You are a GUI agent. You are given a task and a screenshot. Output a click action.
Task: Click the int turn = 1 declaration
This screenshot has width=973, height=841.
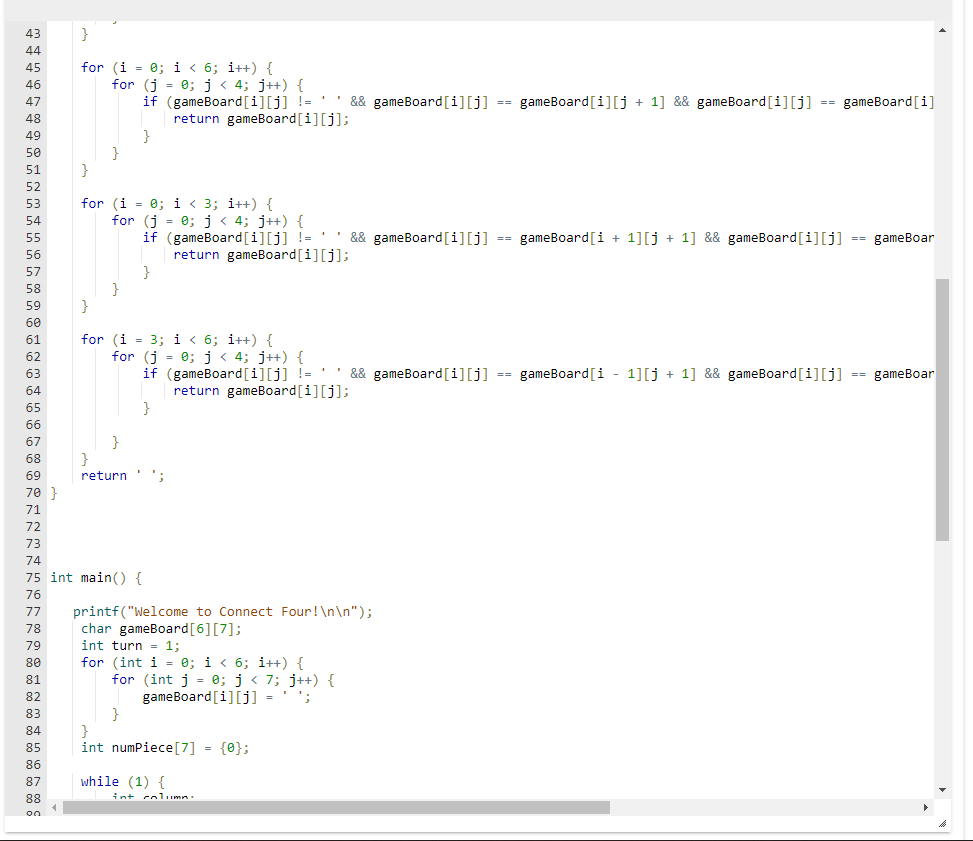(130, 645)
